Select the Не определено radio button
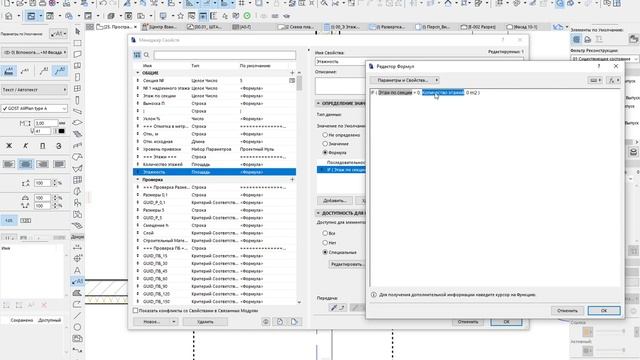This screenshot has width=640, height=360. 325,135
